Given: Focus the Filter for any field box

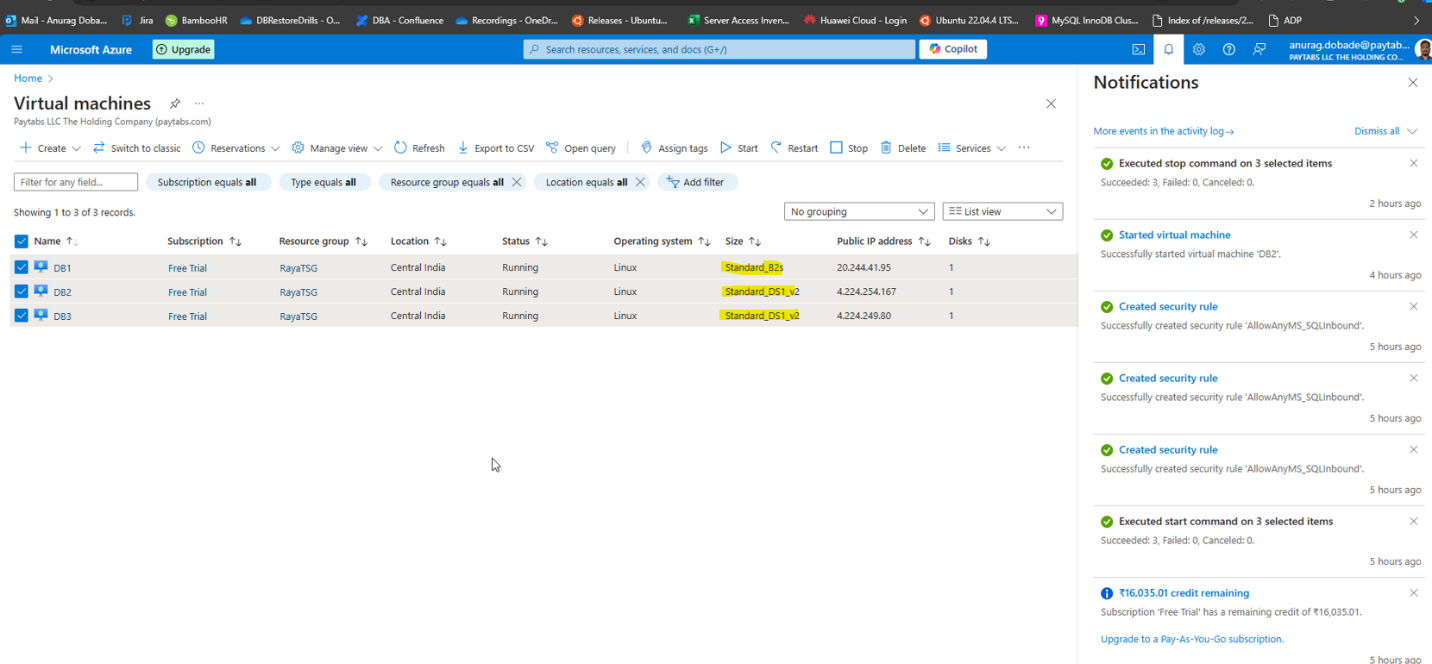Looking at the screenshot, I should point(76,182).
